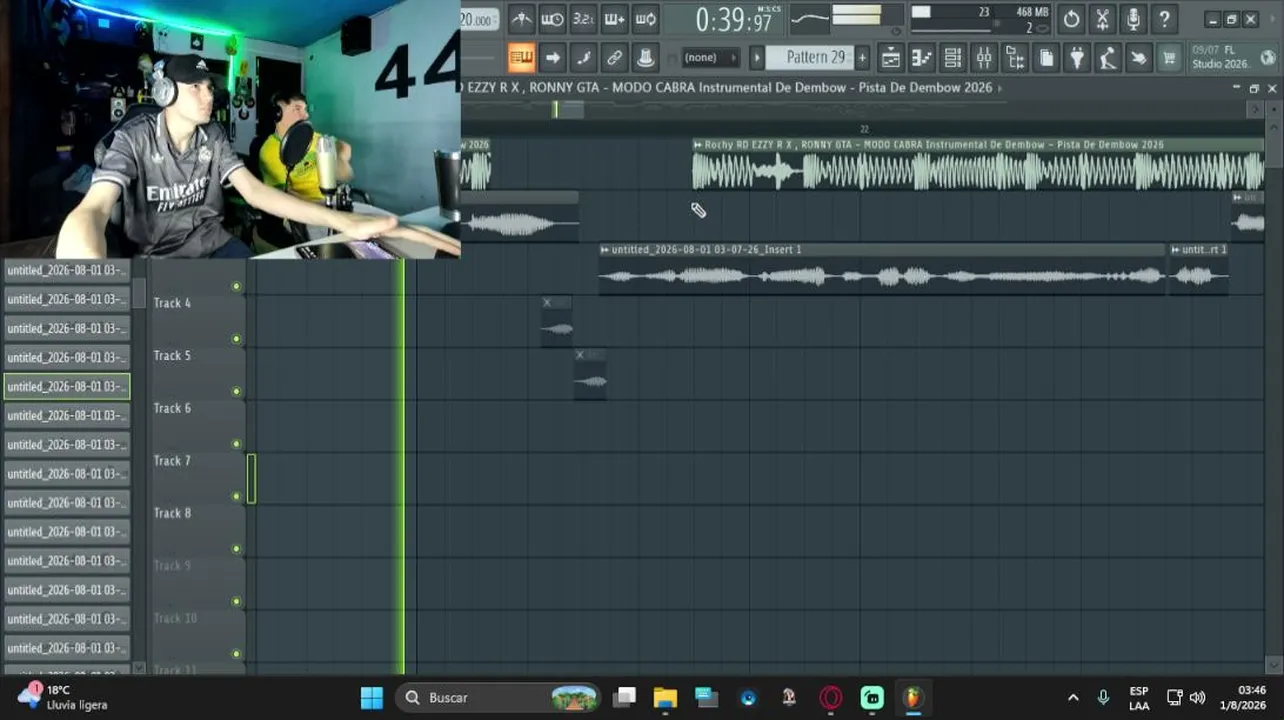
Task: Mute Track 6 with its green dot
Action: [x=236, y=444]
